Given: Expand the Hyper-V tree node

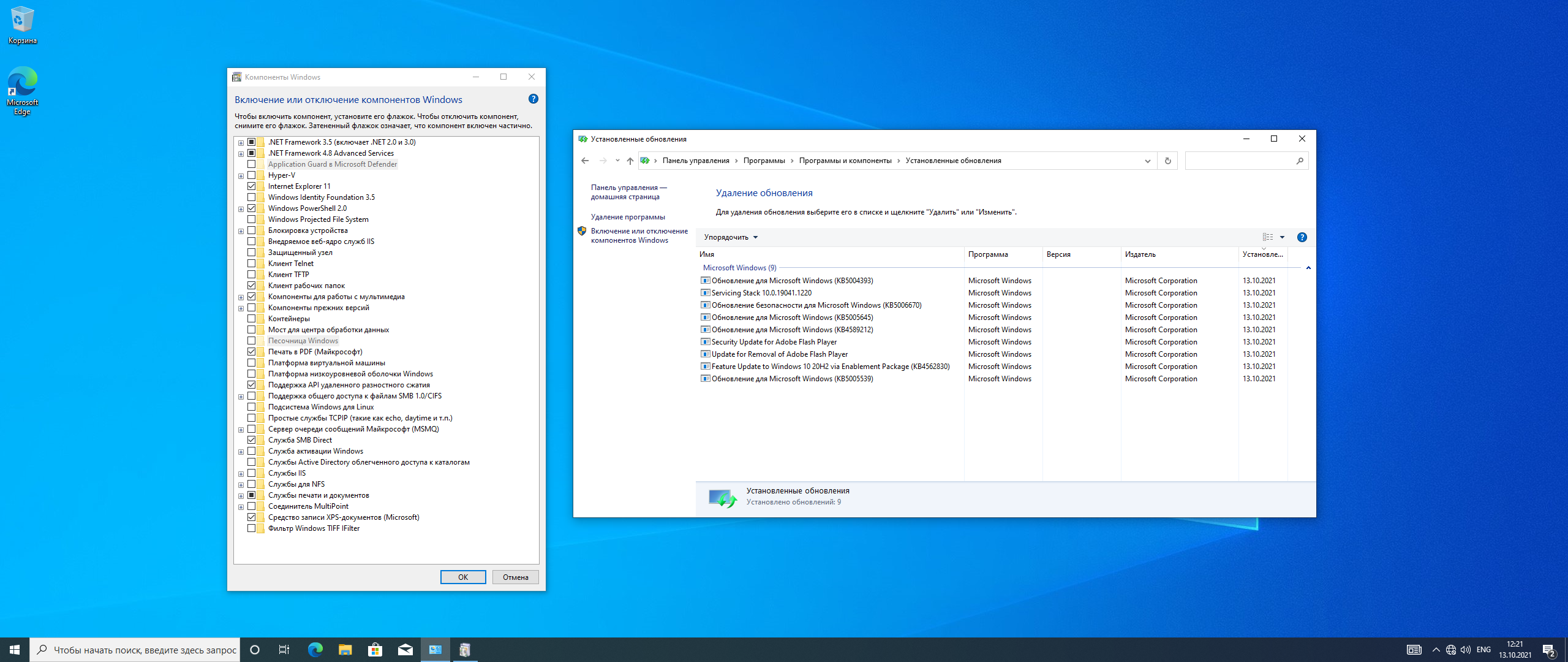Looking at the screenshot, I should coord(241,176).
